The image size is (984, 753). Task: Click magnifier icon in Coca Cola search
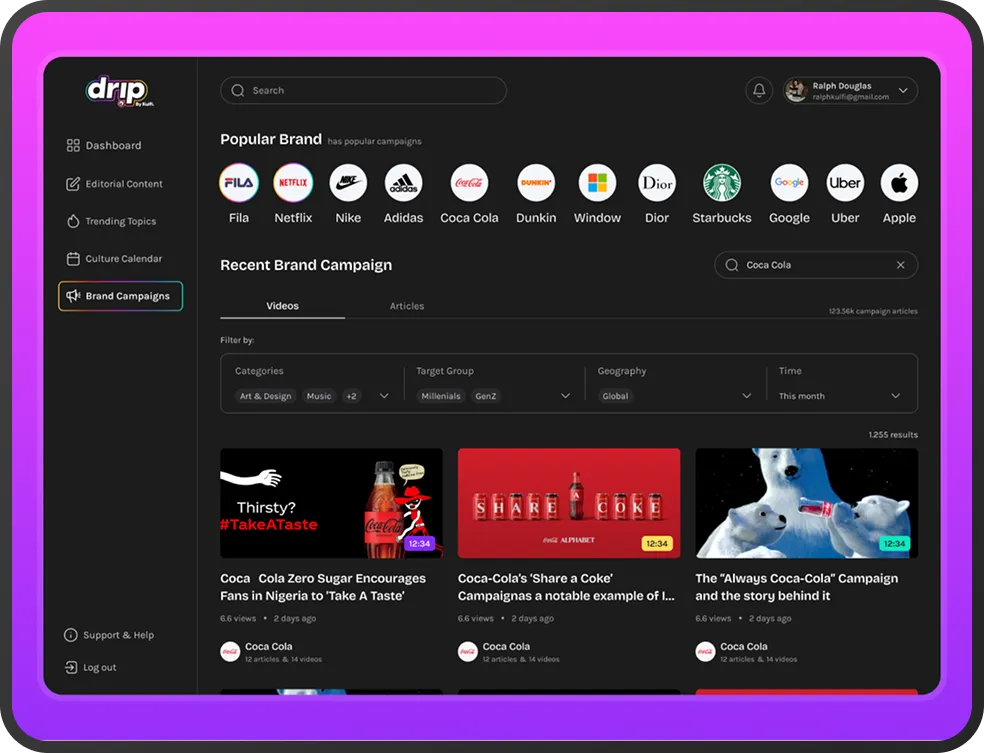(732, 265)
